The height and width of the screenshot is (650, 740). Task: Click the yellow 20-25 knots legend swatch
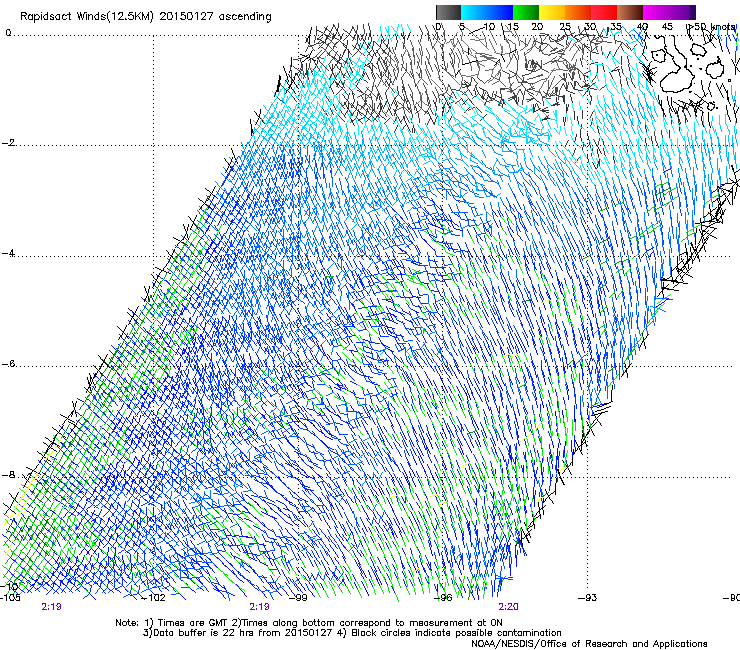(x=552, y=12)
